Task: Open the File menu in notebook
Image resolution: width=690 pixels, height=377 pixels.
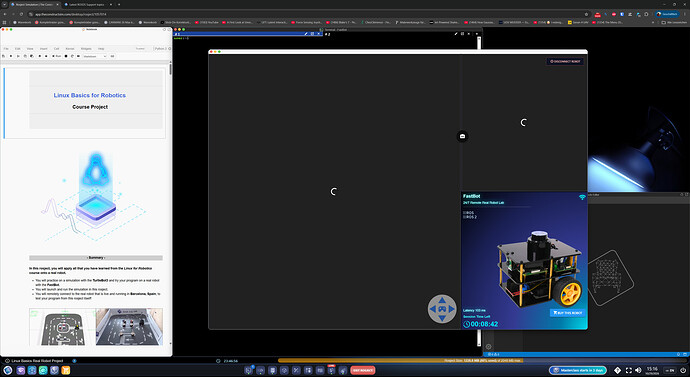Action: click(6, 48)
